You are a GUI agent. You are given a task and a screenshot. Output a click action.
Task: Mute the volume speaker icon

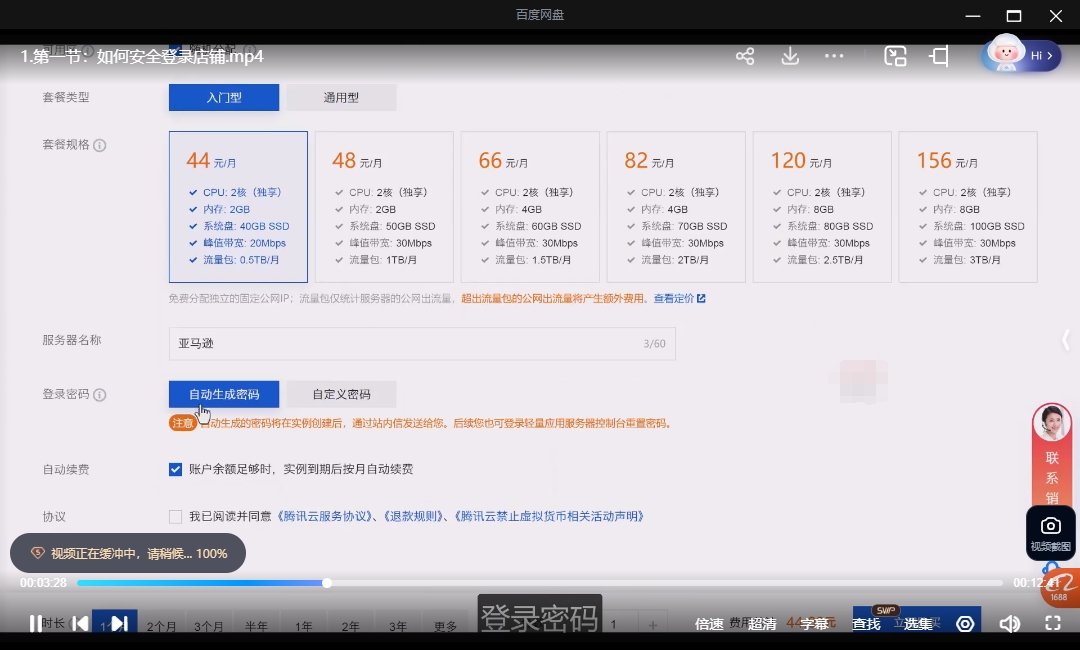[1009, 624]
